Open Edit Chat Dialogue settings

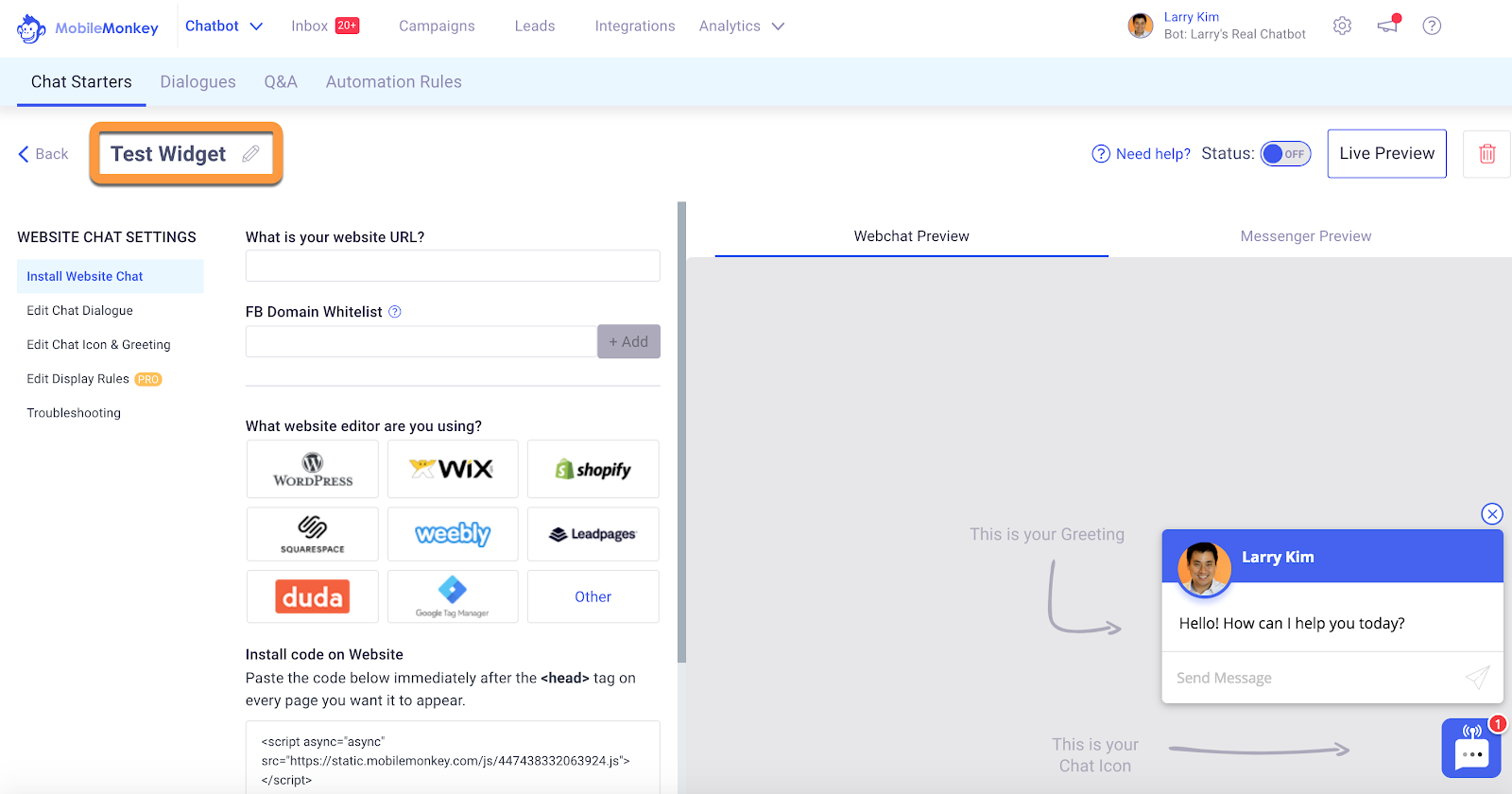point(80,311)
